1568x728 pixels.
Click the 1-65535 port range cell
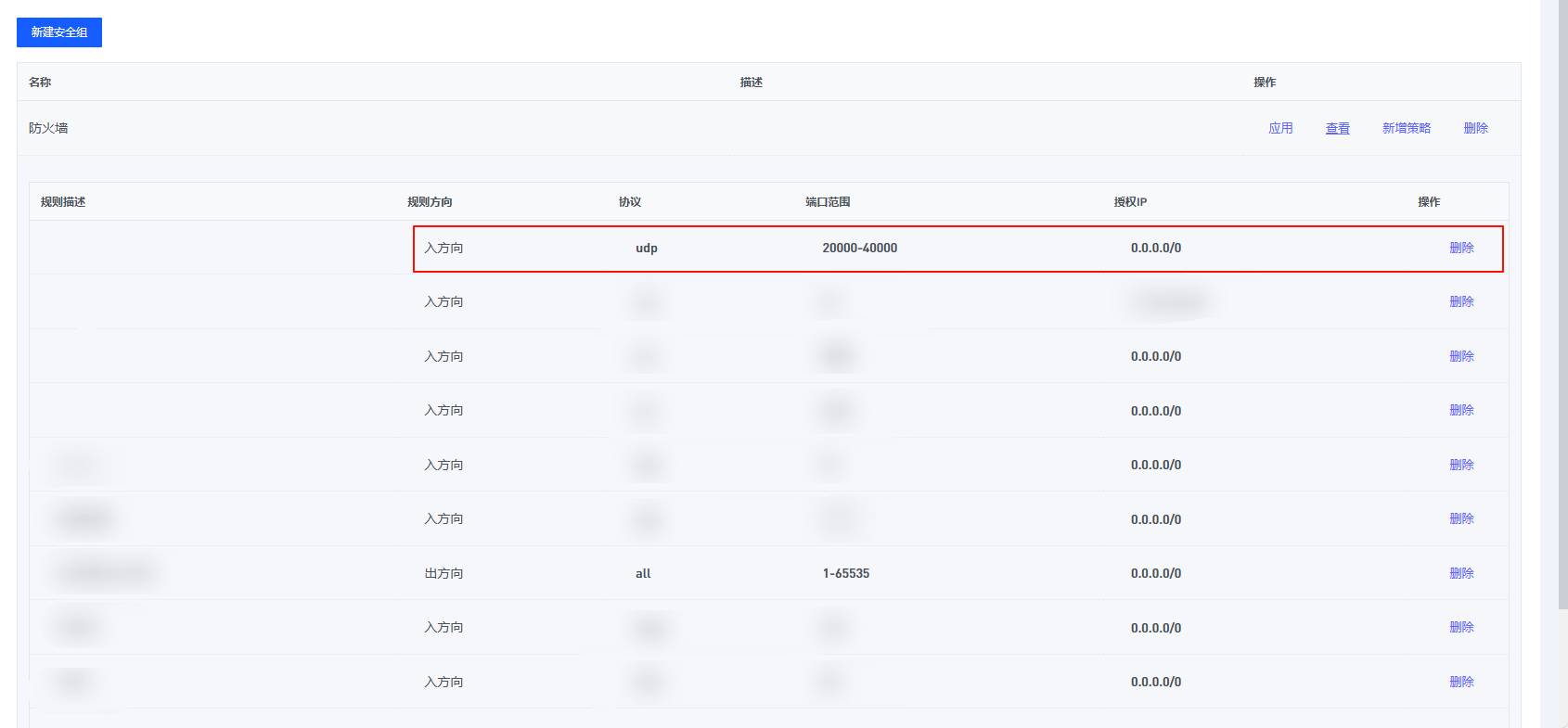pos(845,573)
